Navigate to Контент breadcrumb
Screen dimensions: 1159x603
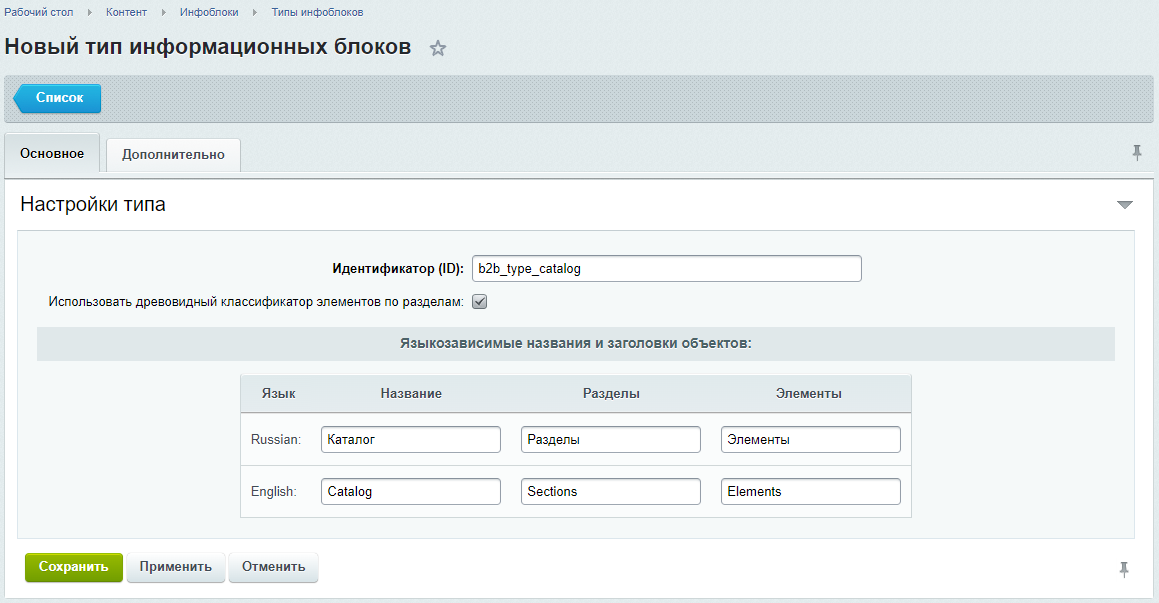pos(126,13)
